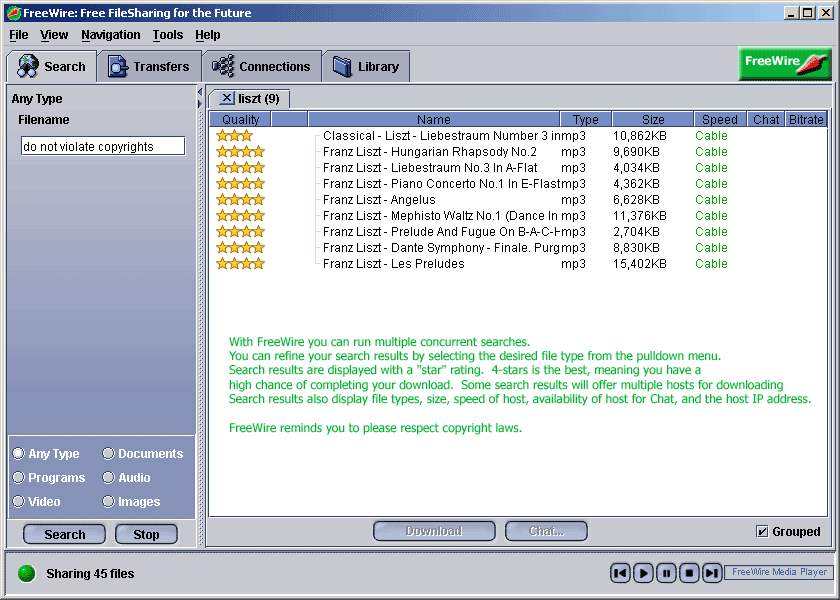Select the liszt (9) results tab
Screen dimensions: 840x600
[x=250, y=99]
